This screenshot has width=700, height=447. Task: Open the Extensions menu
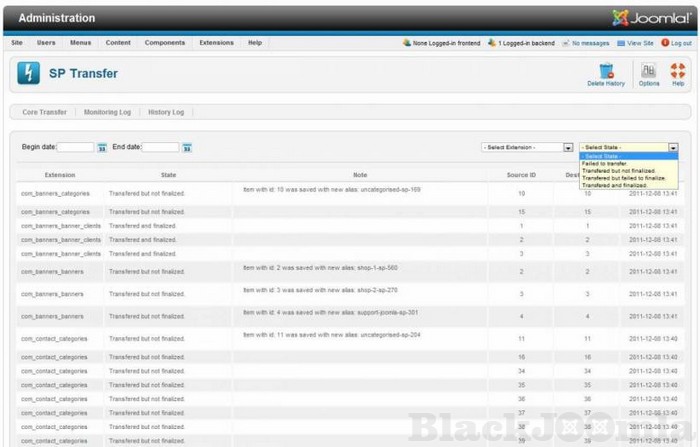point(216,43)
